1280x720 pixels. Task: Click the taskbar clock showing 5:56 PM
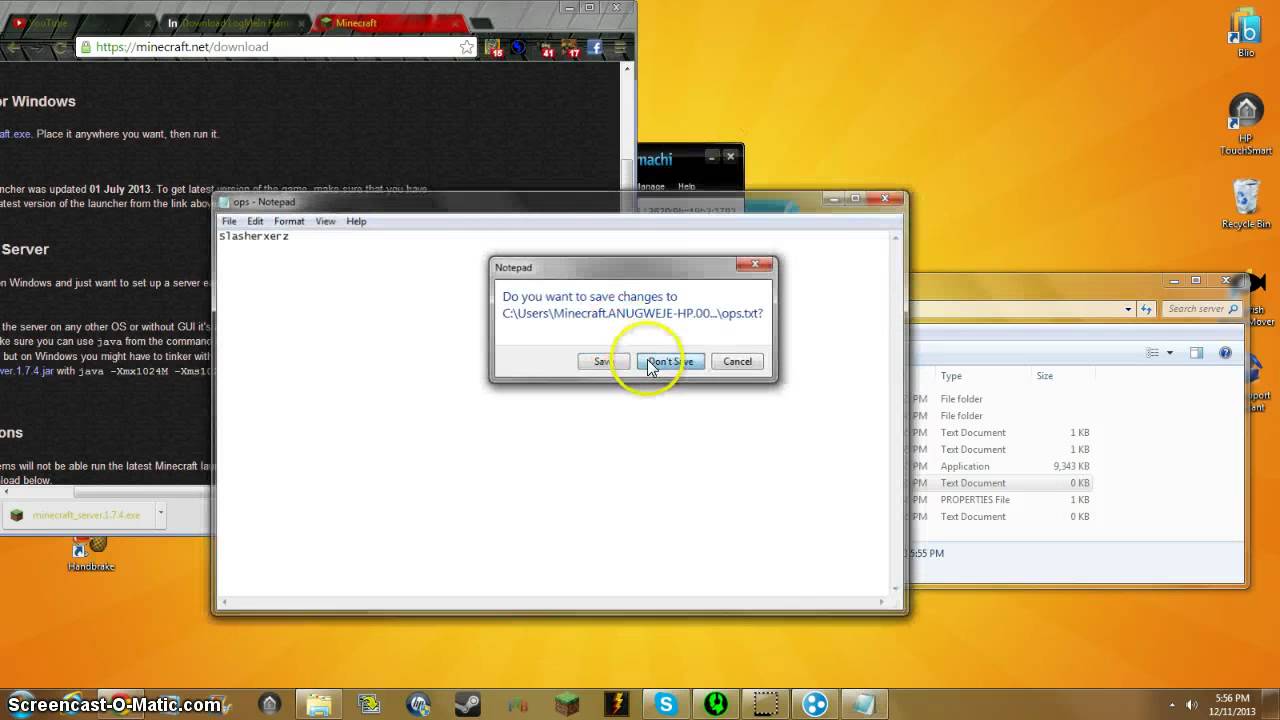coord(1232,704)
